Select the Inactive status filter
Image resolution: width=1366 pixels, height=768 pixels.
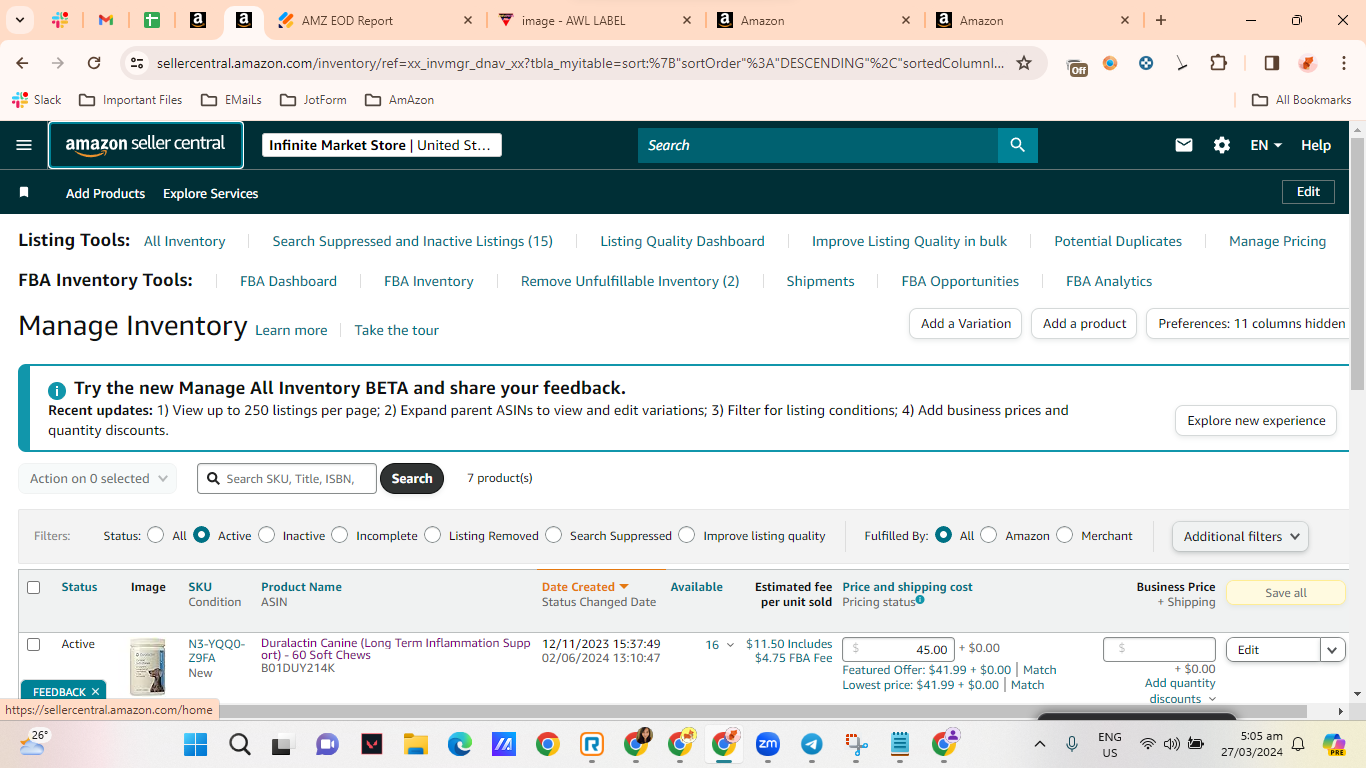[x=266, y=535]
